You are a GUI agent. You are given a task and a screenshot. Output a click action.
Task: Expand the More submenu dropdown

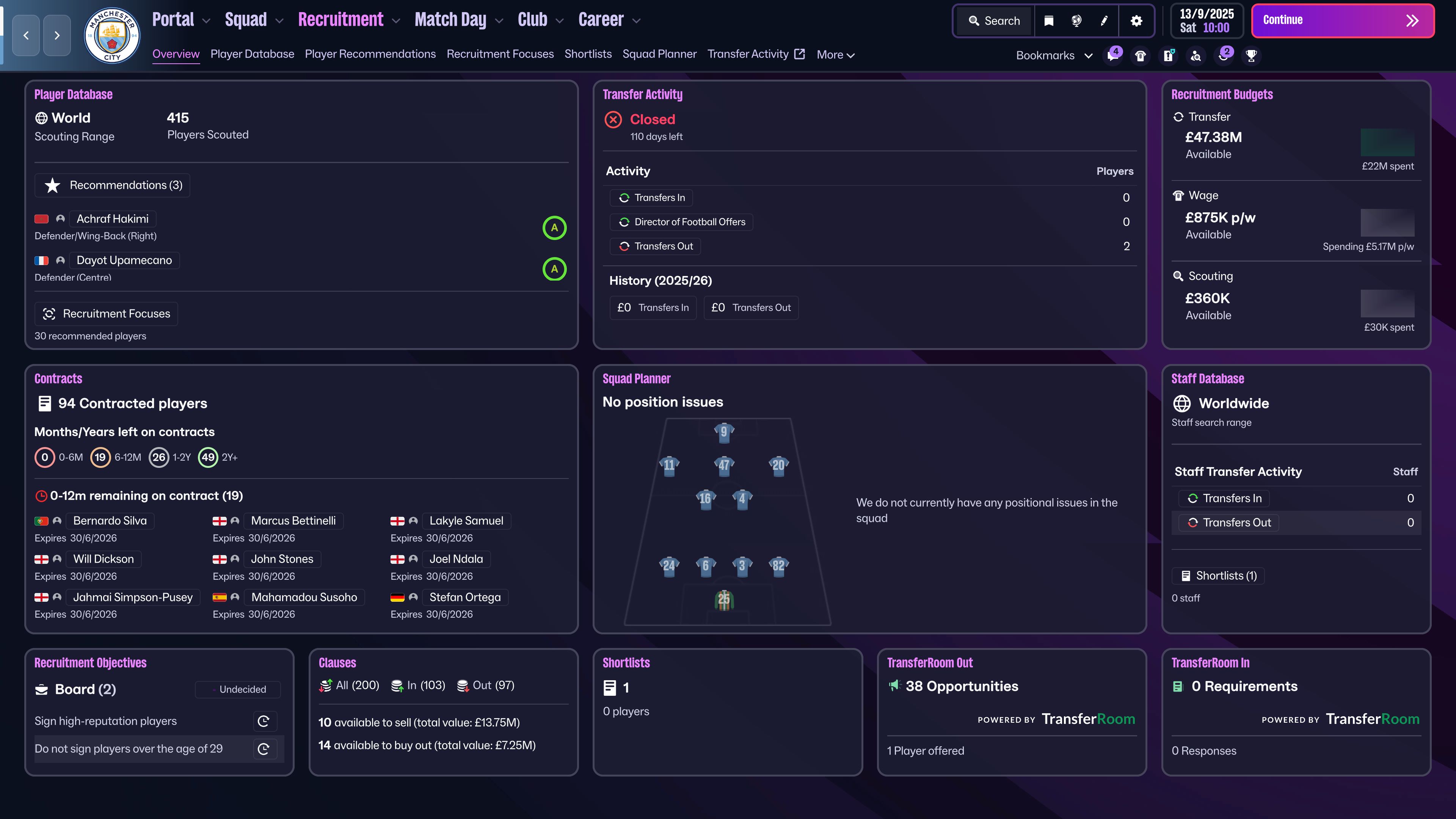pyautogui.click(x=835, y=55)
